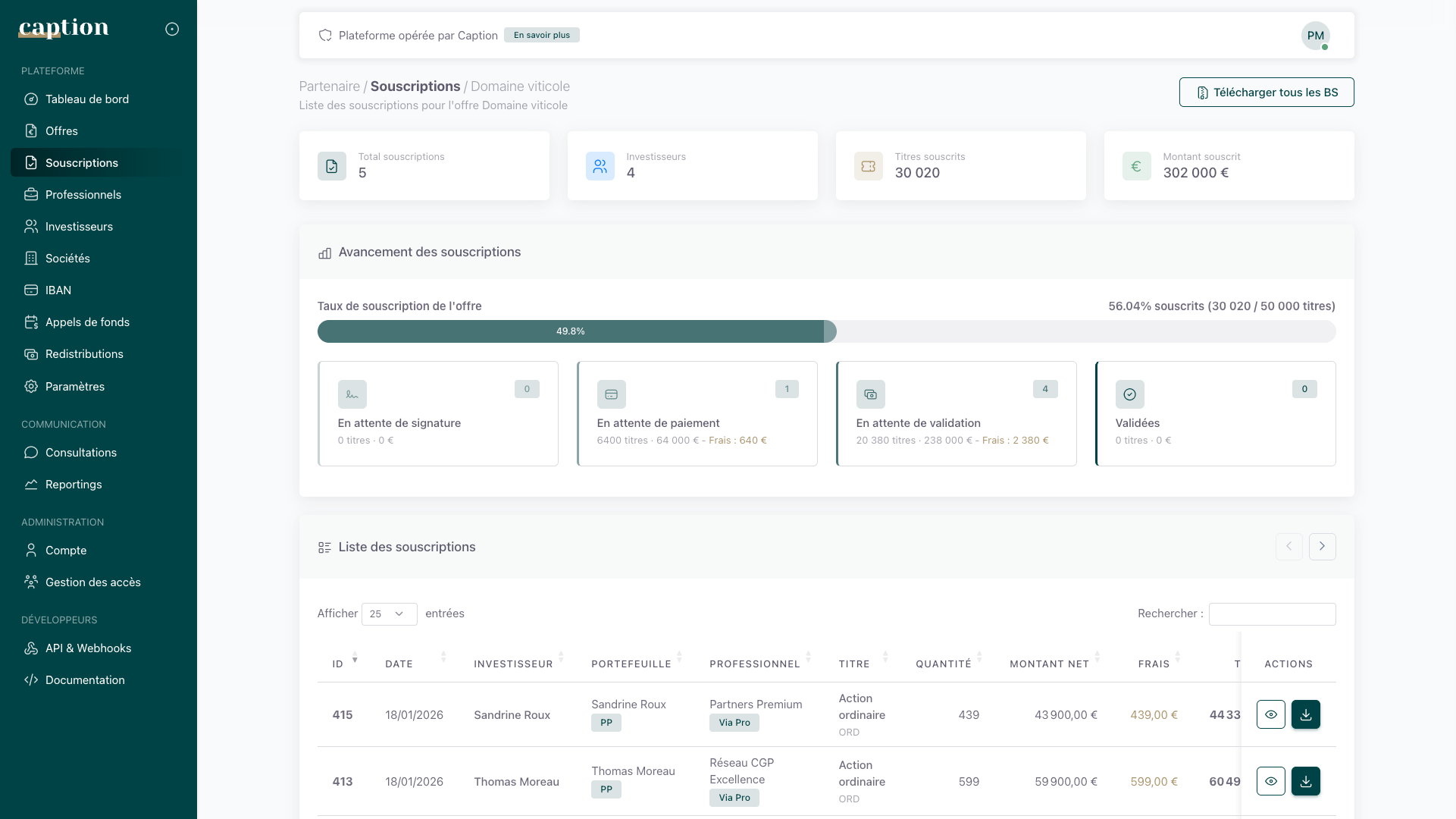Sort subscriptions by Date column
This screenshot has height=819, width=1456.
tap(399, 664)
